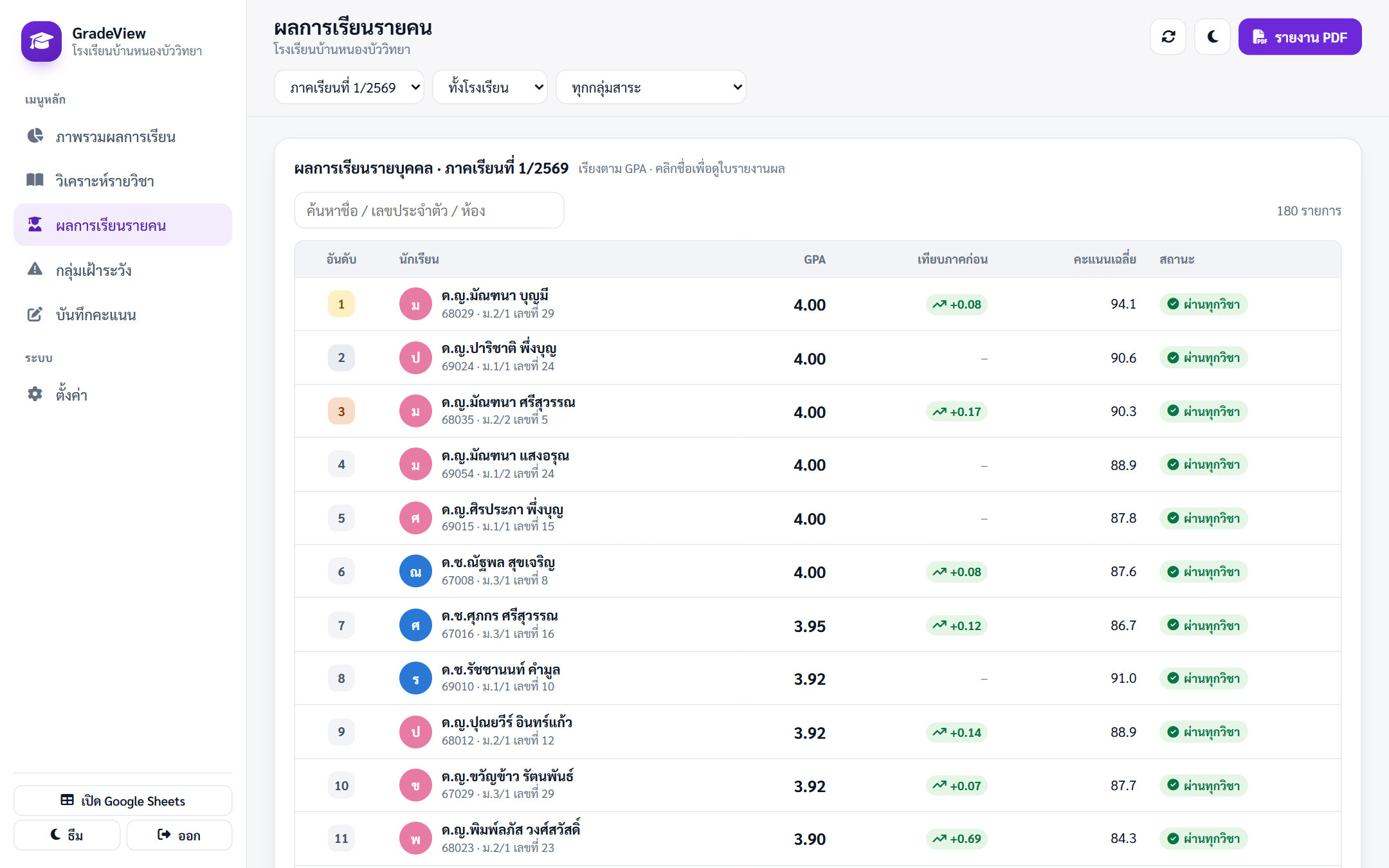Toggle dark mode with the moon icon in the header

click(1212, 37)
